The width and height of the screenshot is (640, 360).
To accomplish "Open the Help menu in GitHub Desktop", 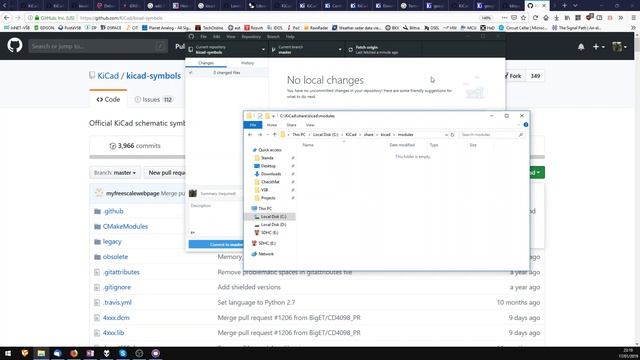I will (x=290, y=37).
